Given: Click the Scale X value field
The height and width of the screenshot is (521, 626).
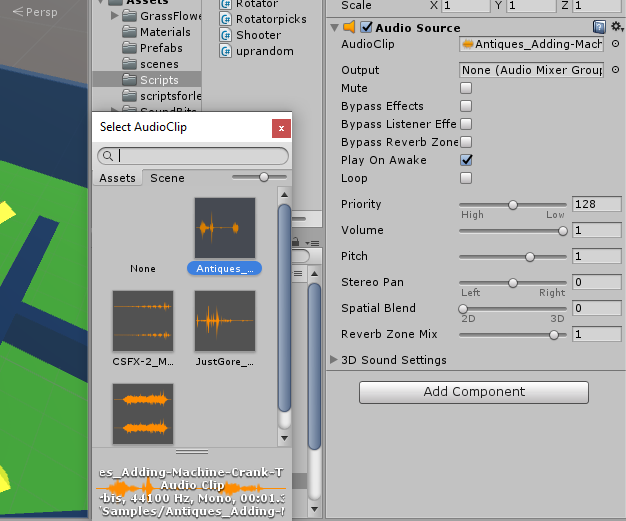Looking at the screenshot, I should tap(466, 6).
